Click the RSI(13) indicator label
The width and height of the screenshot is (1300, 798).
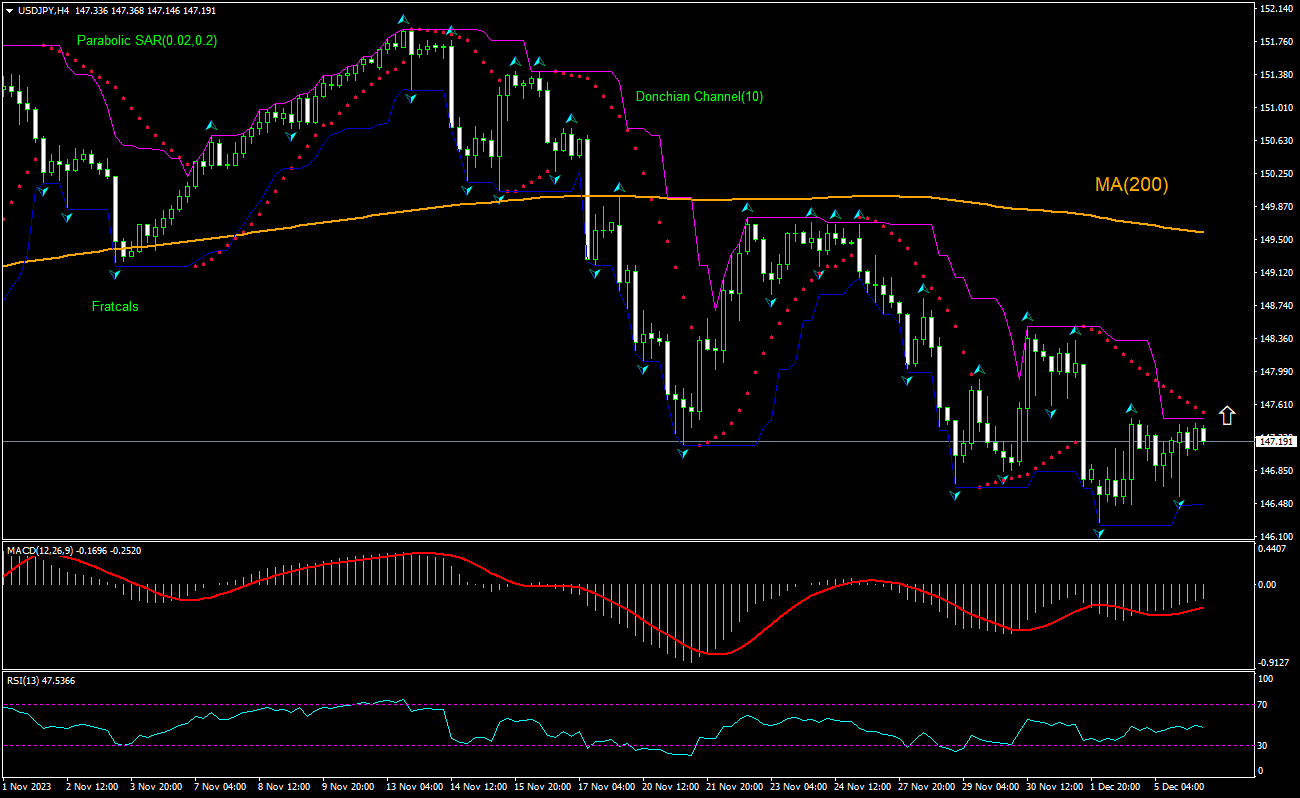coord(27,680)
